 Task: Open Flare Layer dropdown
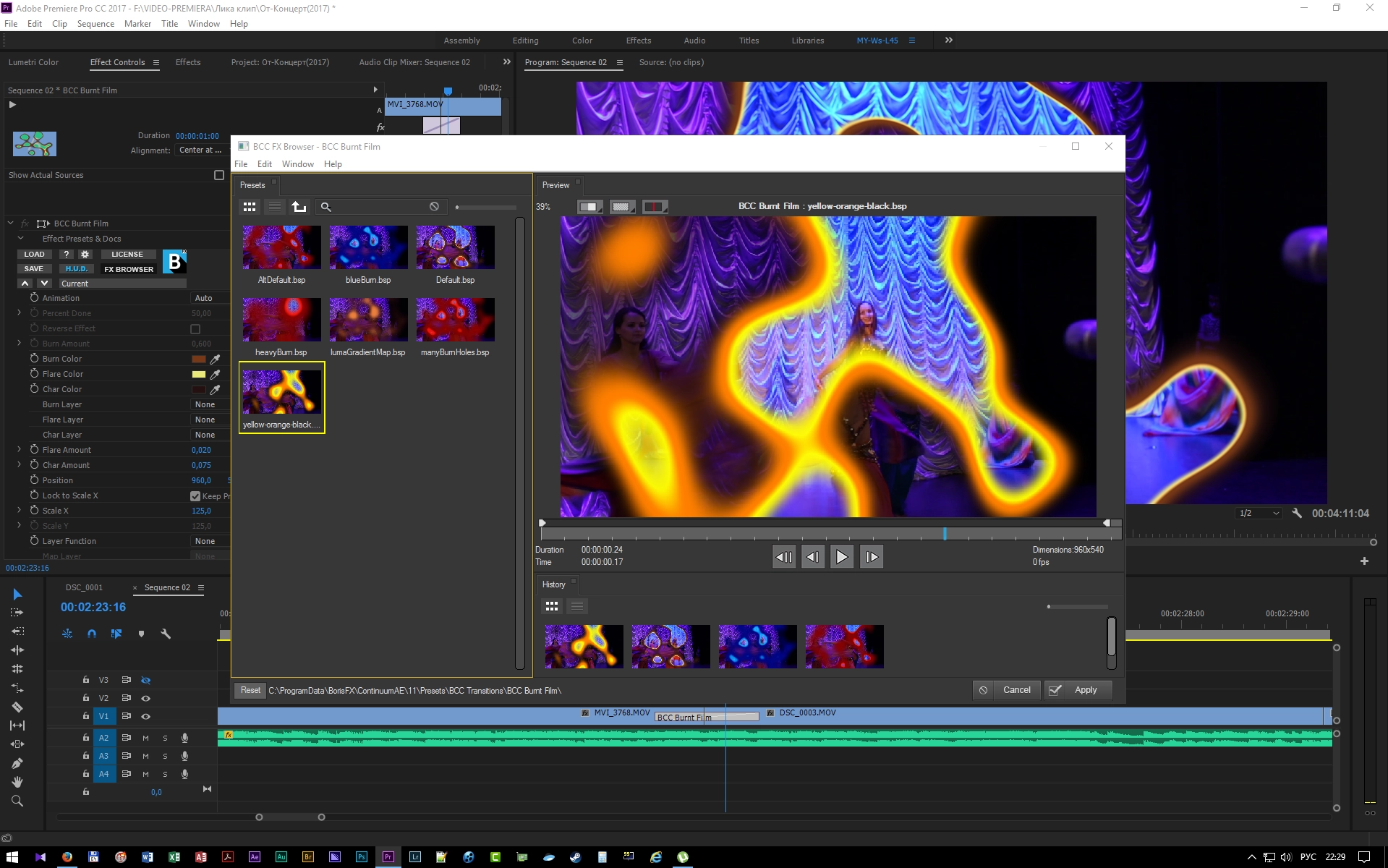[209, 420]
